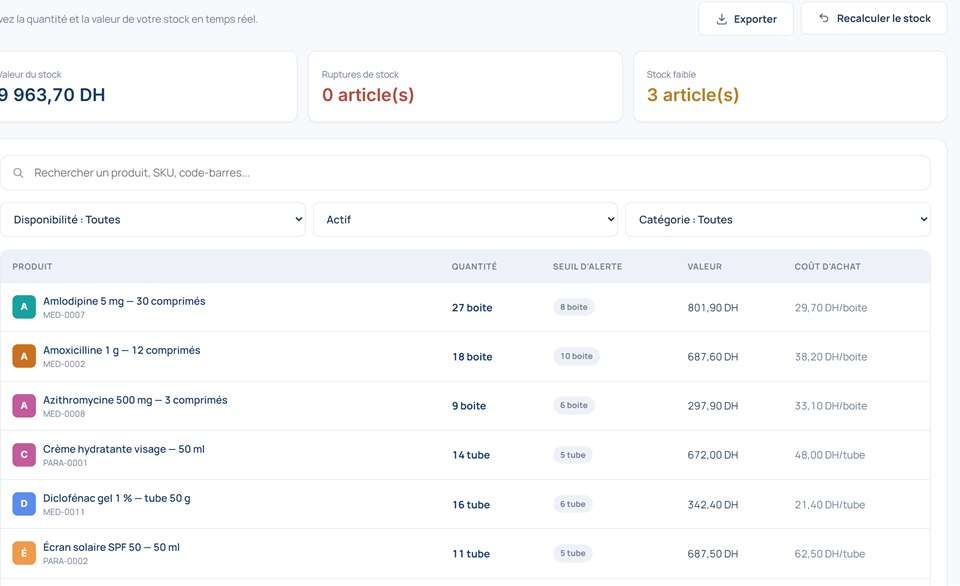Click the 9 boite quantity cell
Image resolution: width=960 pixels, height=586 pixels.
tap(469, 406)
